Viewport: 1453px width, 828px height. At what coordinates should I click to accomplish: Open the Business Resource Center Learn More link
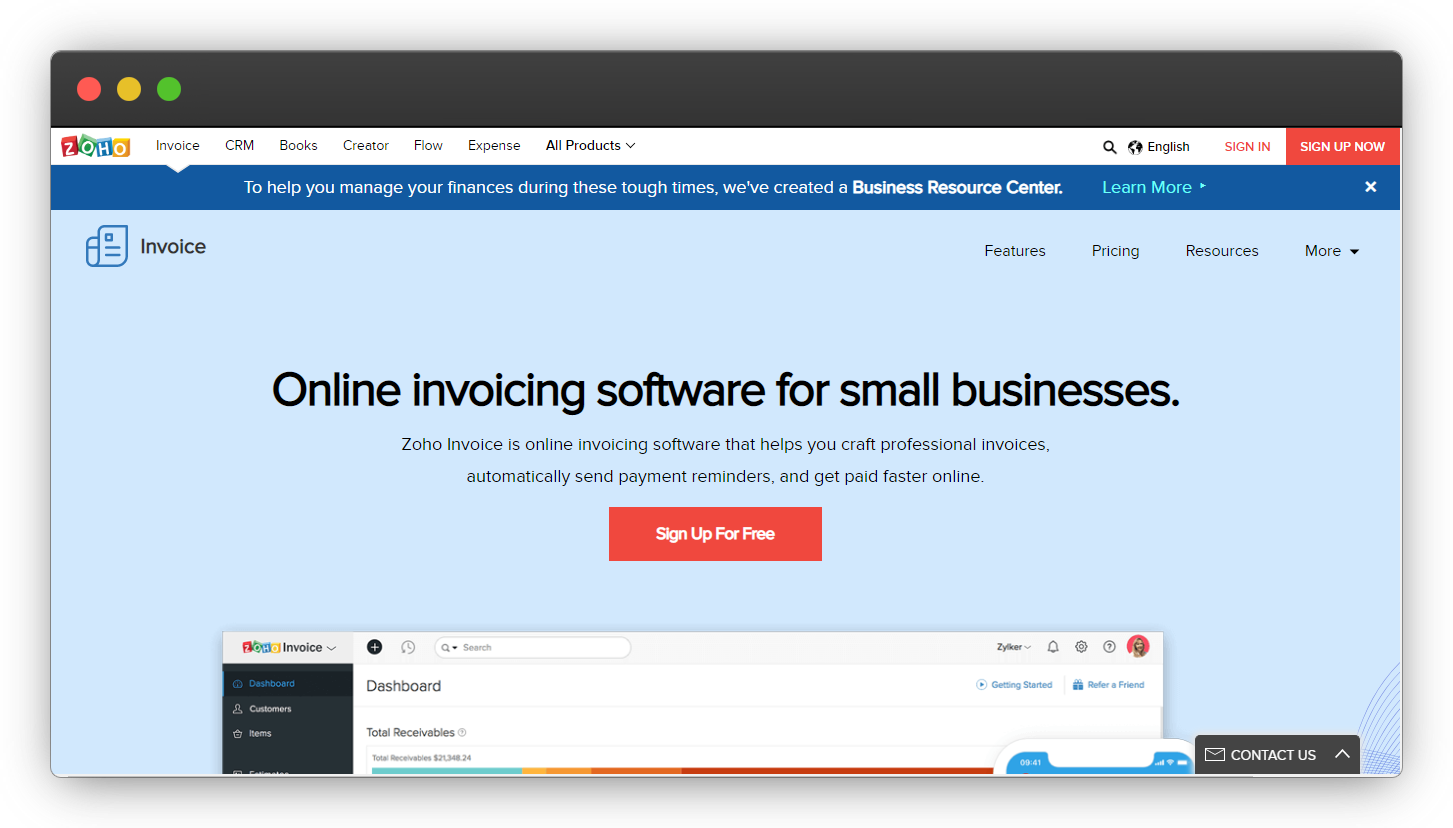[x=1147, y=187]
